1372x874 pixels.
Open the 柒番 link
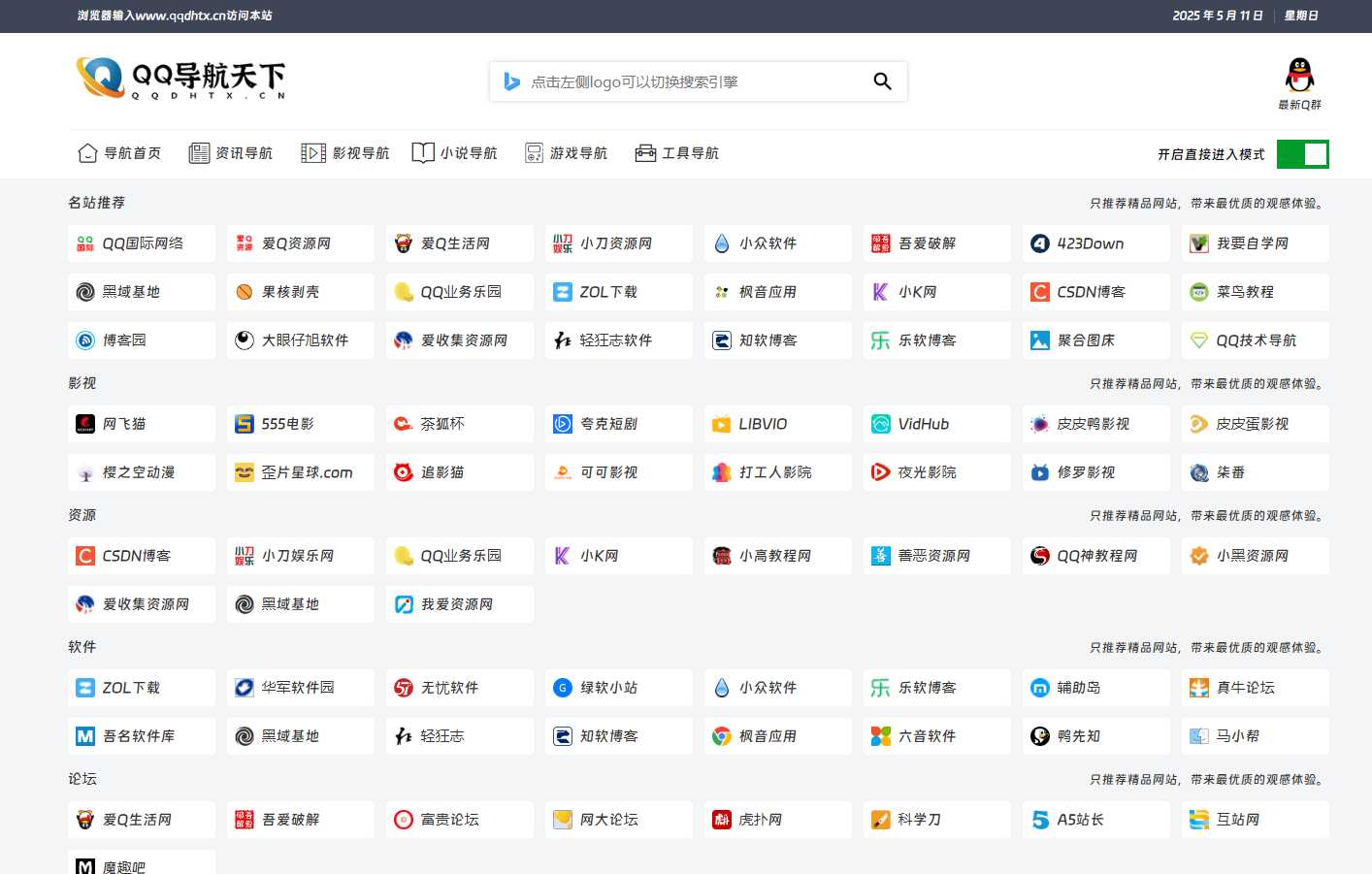point(1256,472)
